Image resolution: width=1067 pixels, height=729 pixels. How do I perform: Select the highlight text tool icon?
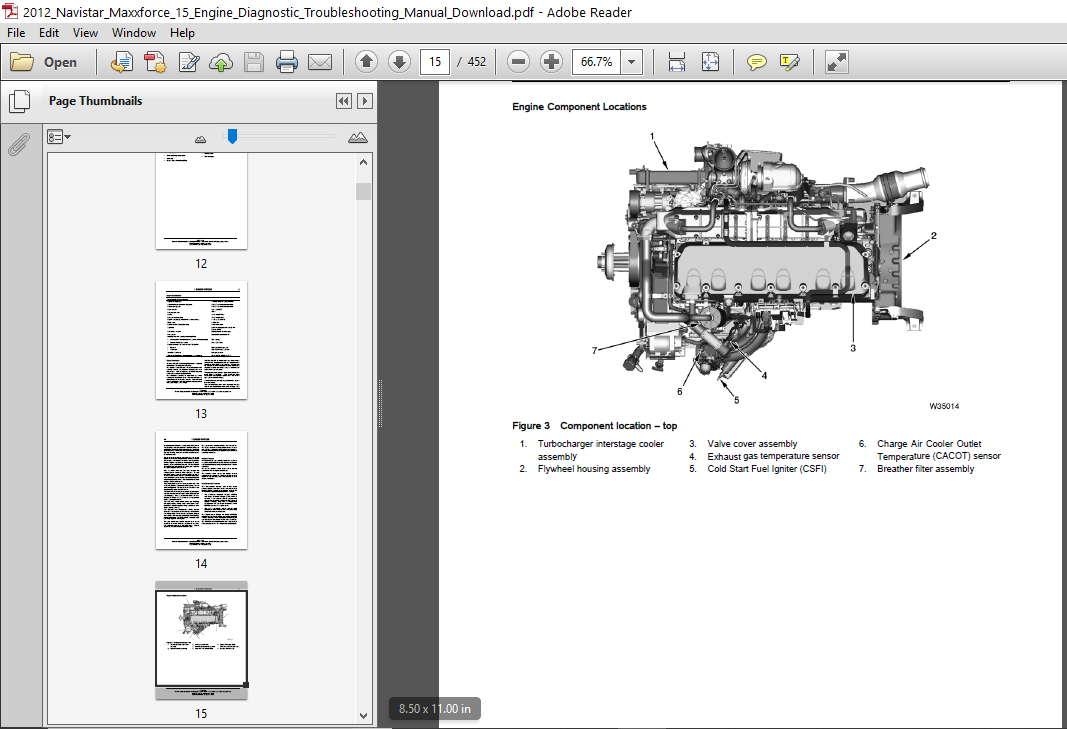[789, 62]
